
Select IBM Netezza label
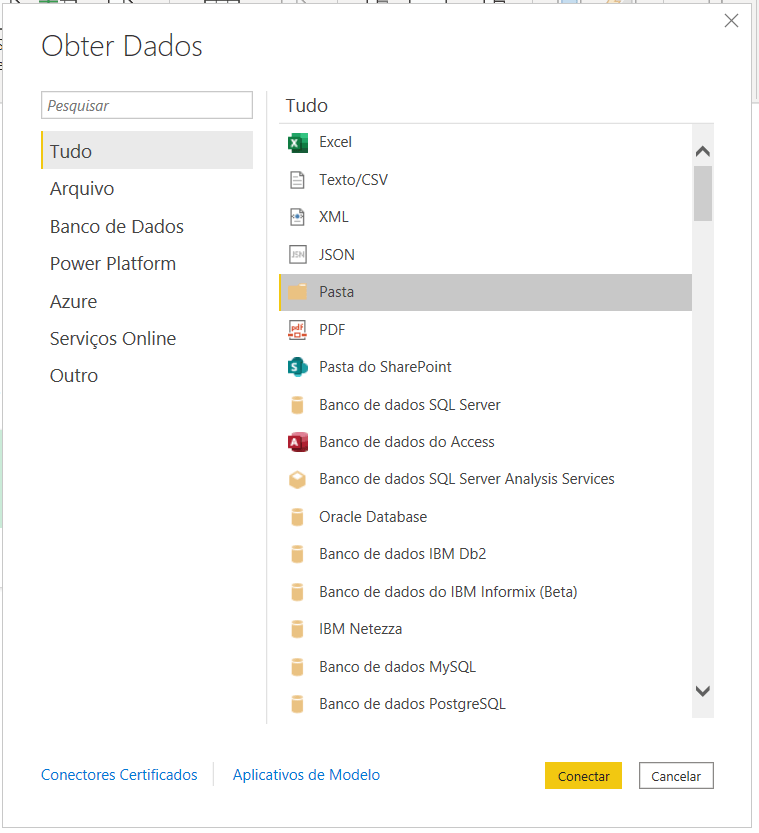coord(360,629)
